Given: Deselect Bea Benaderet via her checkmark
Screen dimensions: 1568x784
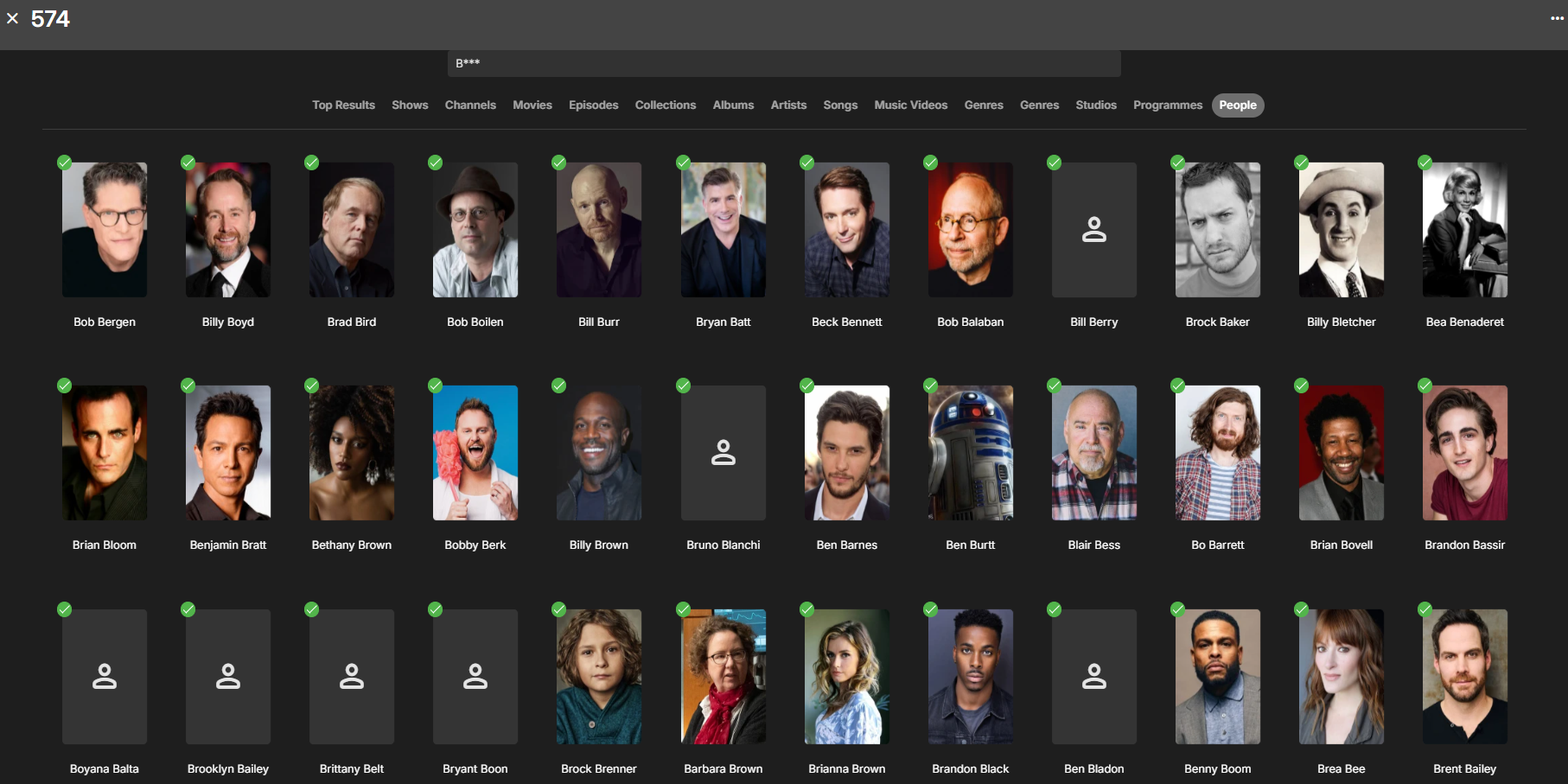Looking at the screenshot, I should 1425,163.
